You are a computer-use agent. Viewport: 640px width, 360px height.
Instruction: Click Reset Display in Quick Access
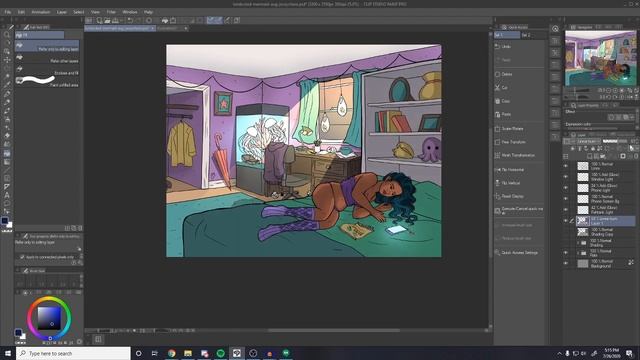[x=512, y=196]
